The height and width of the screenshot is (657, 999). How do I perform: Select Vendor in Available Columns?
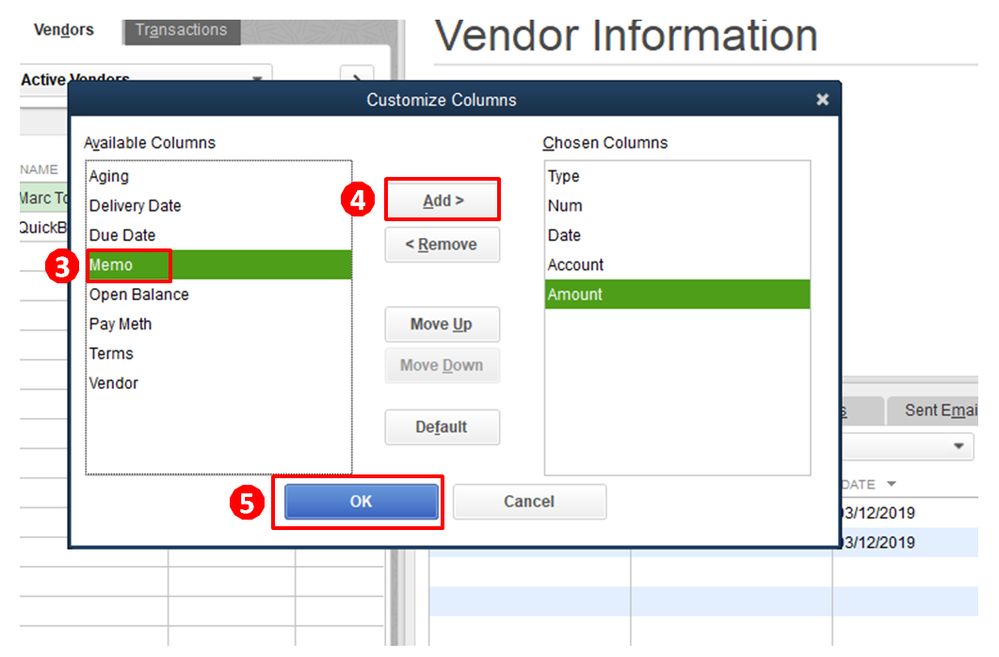(219, 383)
